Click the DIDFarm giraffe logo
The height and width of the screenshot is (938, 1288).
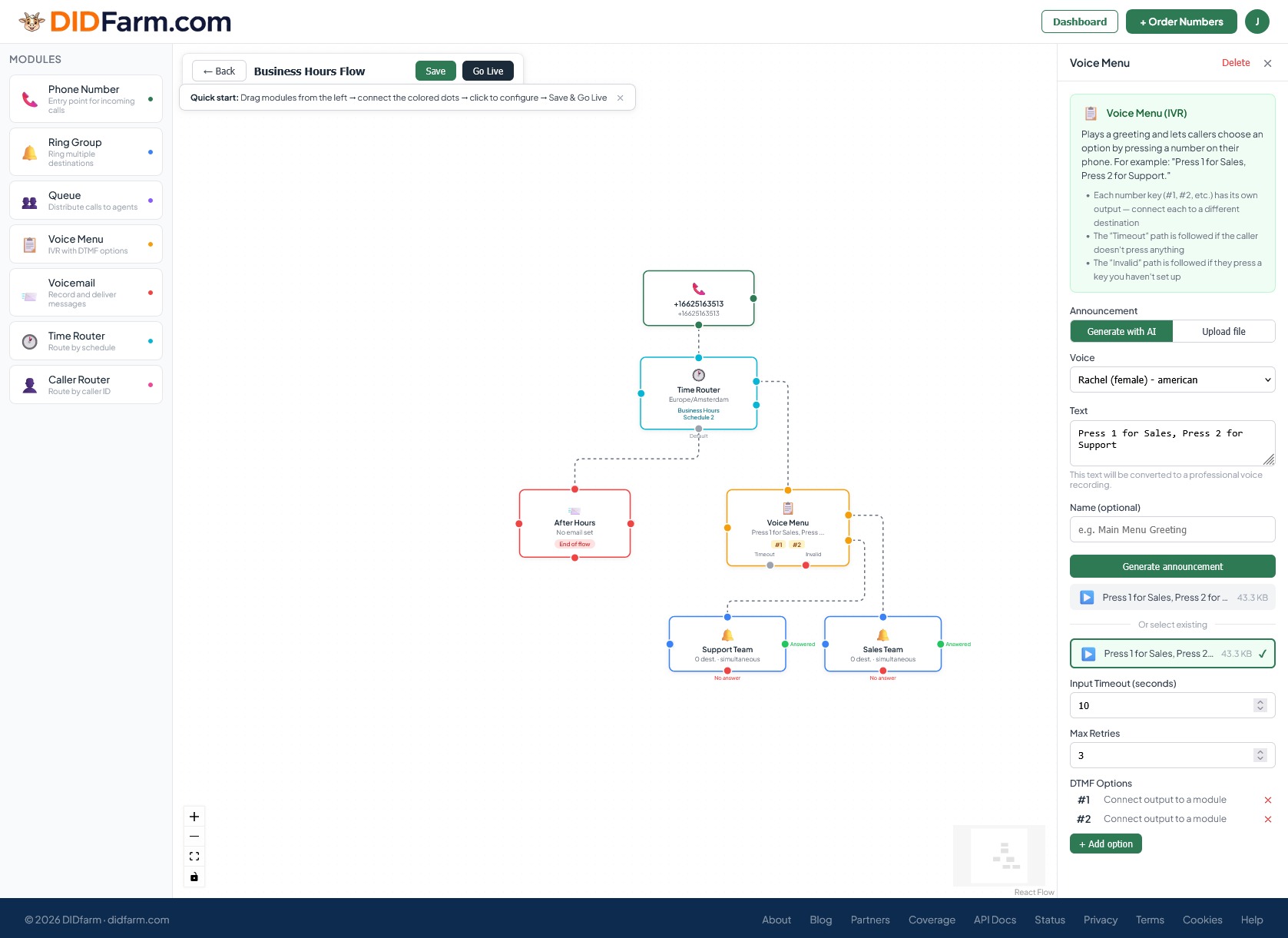point(31,22)
